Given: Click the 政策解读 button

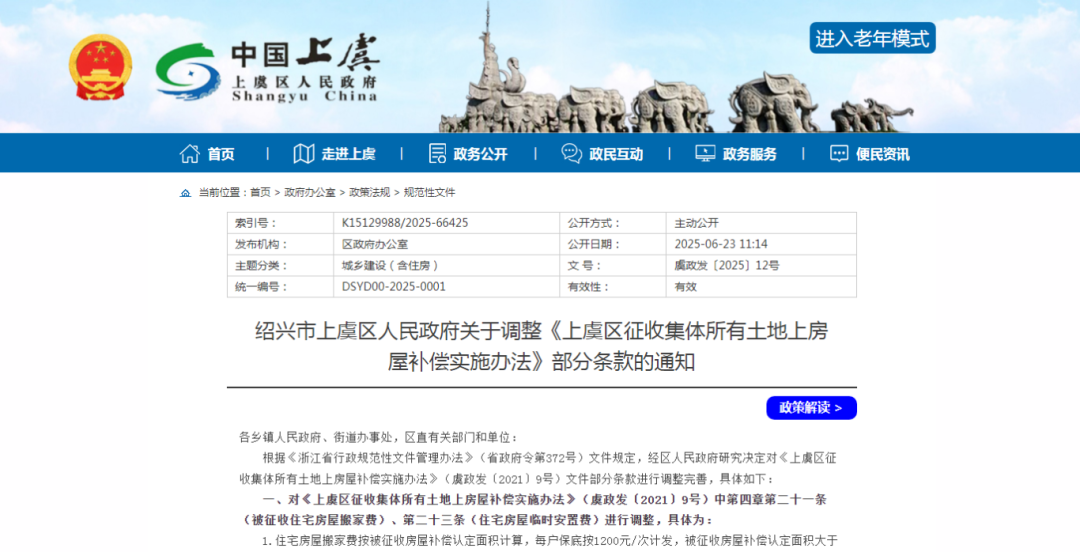Looking at the screenshot, I should 811,408.
